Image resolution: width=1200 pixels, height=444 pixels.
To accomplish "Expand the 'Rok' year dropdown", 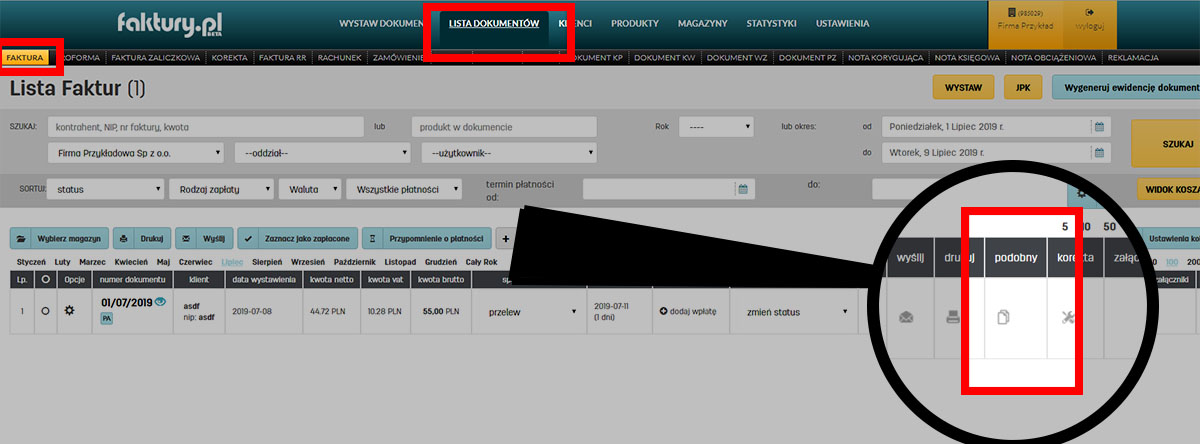I will 715,127.
